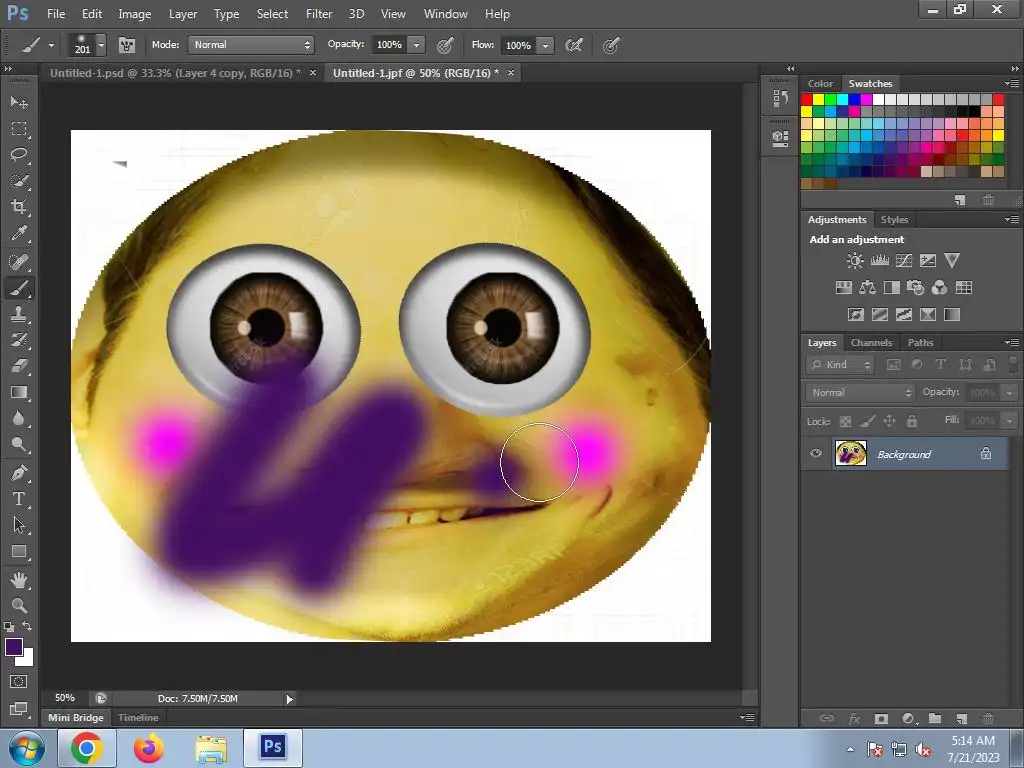Viewport: 1024px width, 768px height.
Task: Switch to Untitled-1.psd document tab
Action: pos(175,73)
